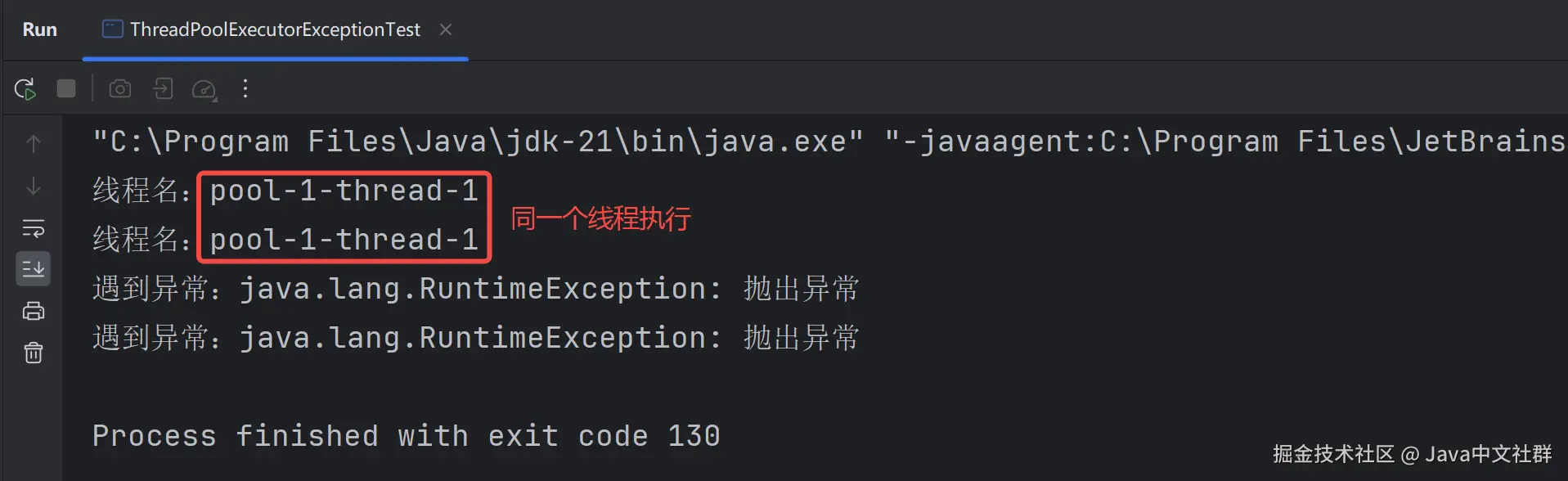Close the ThreadPoolExecutorExceptionTest run tab
This screenshot has width=1568, height=481.
pos(446,29)
